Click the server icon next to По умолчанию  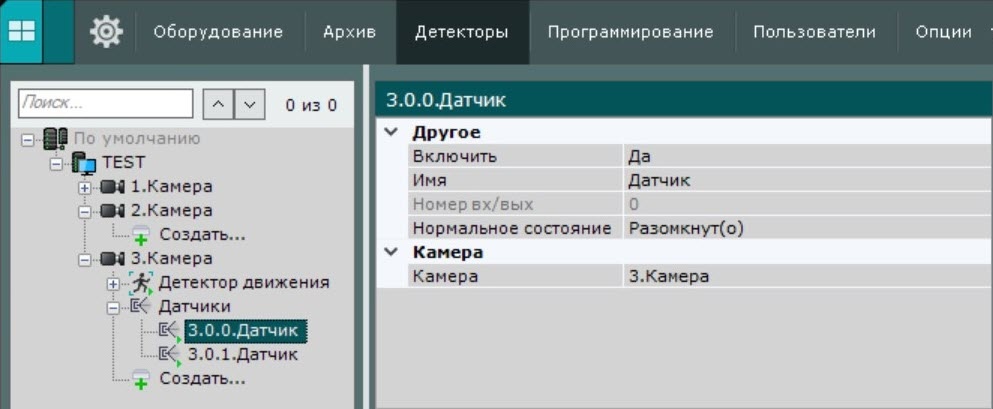56,138
